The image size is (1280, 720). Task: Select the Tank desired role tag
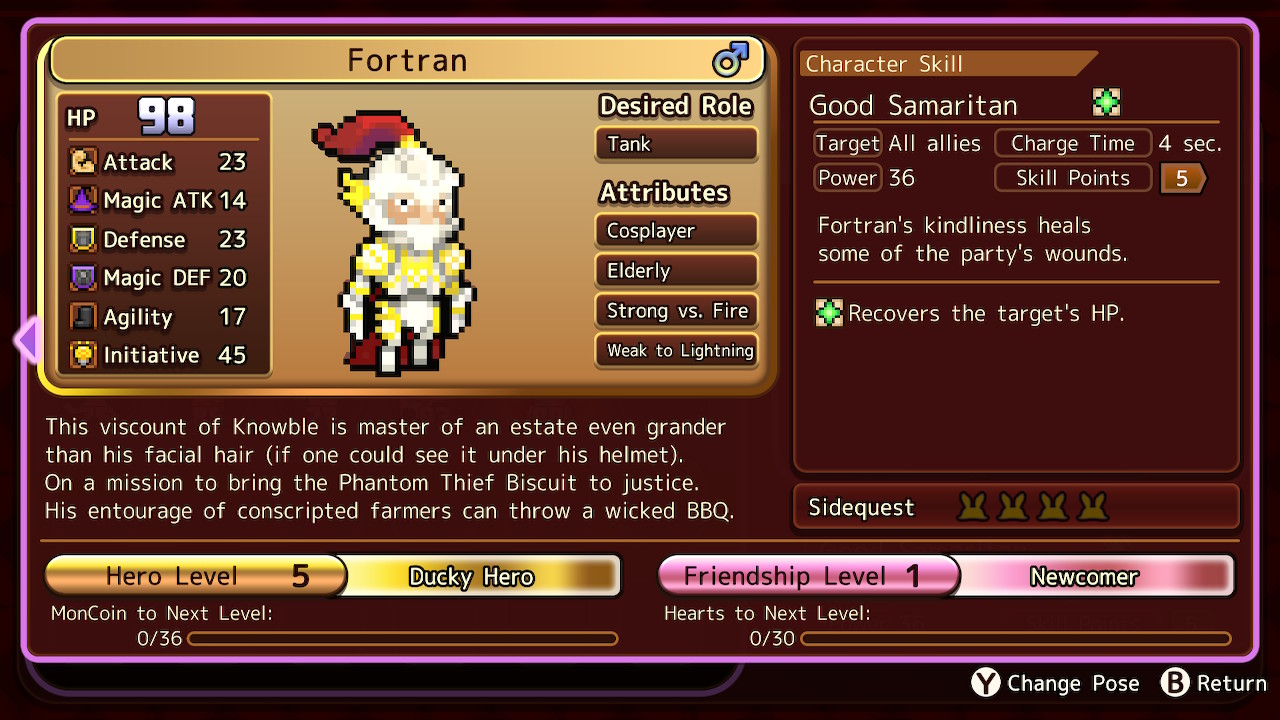click(676, 144)
